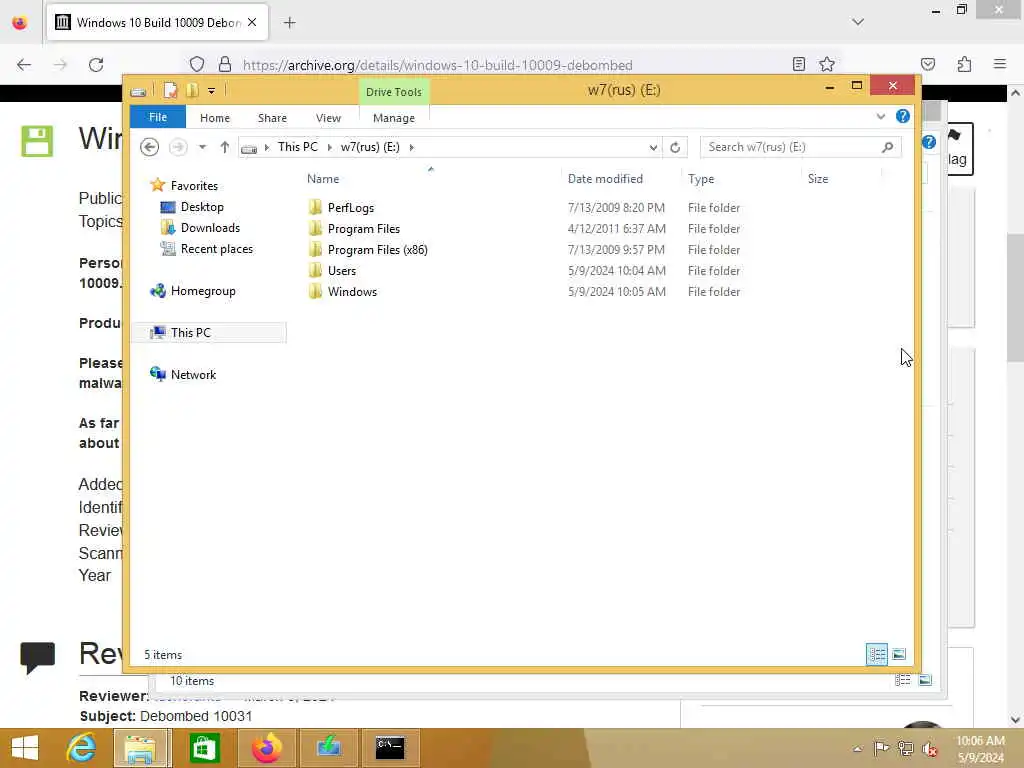Open Internet Explorer from the taskbar
Viewport: 1024px width, 768px height.
pyautogui.click(x=81, y=748)
